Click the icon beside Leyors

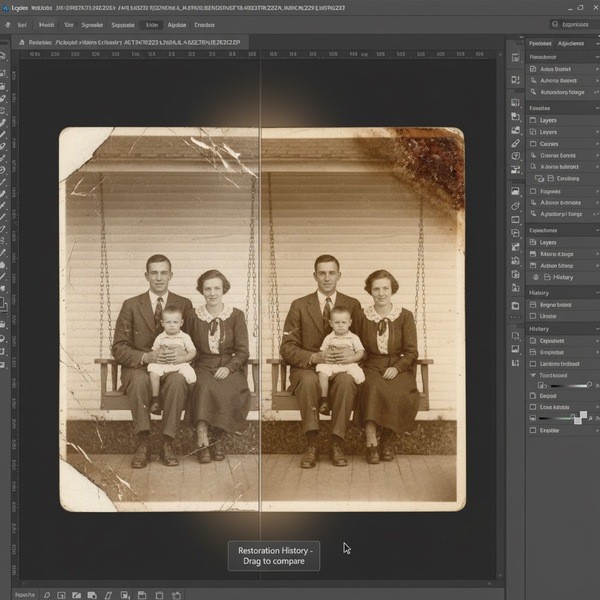click(533, 132)
